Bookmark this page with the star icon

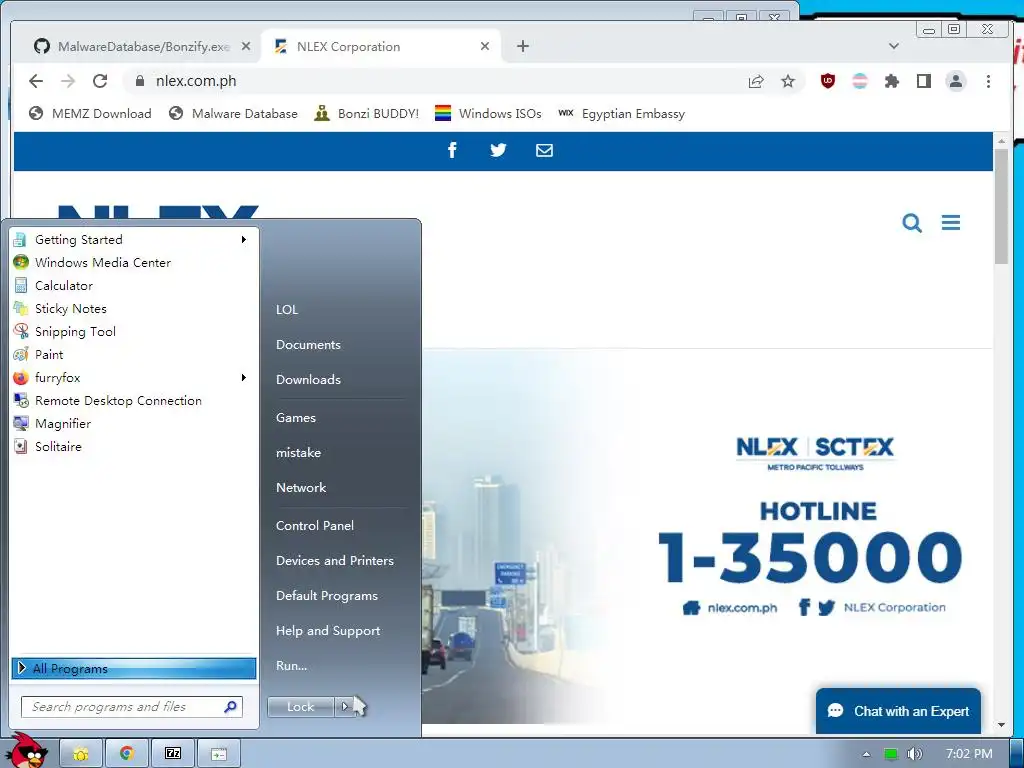point(788,81)
